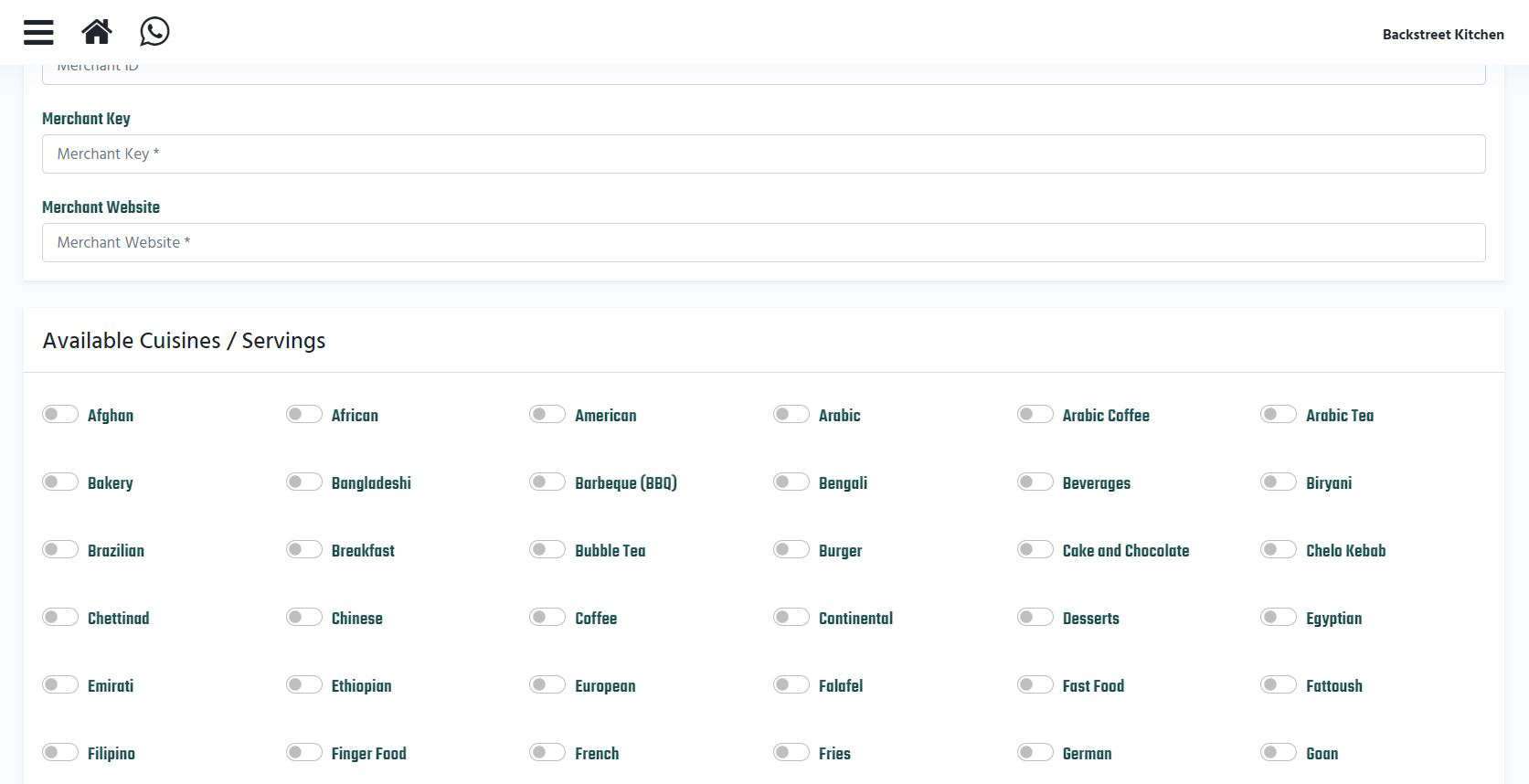This screenshot has height=784, width=1529.
Task: Open WhatsApp support chat icon
Action: click(x=154, y=32)
